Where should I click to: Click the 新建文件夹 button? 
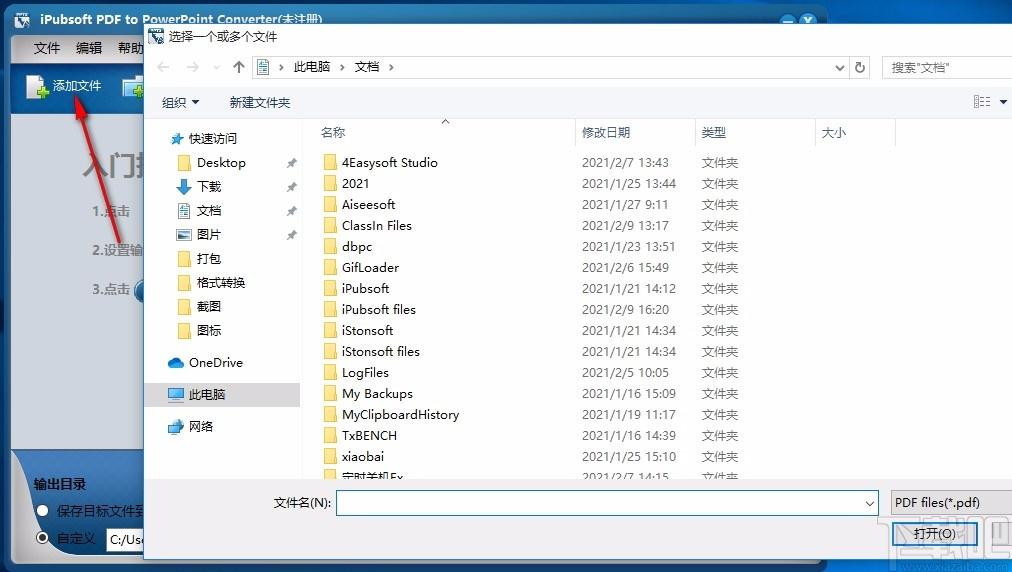coord(259,103)
